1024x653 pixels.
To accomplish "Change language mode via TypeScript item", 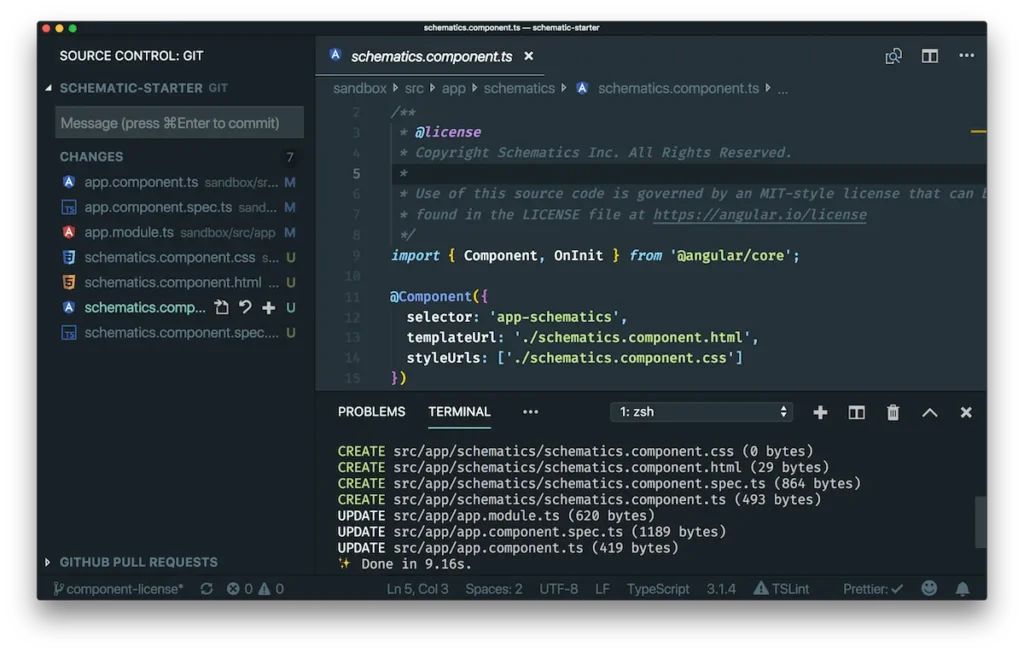I will point(658,589).
